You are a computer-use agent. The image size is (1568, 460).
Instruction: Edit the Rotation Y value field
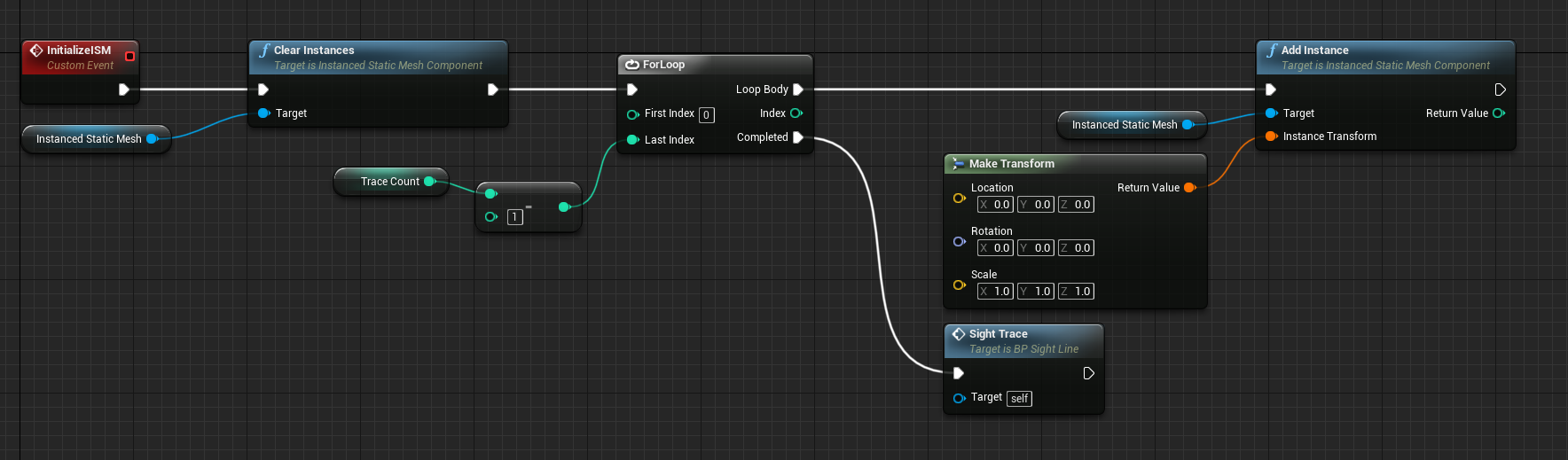pos(1036,248)
